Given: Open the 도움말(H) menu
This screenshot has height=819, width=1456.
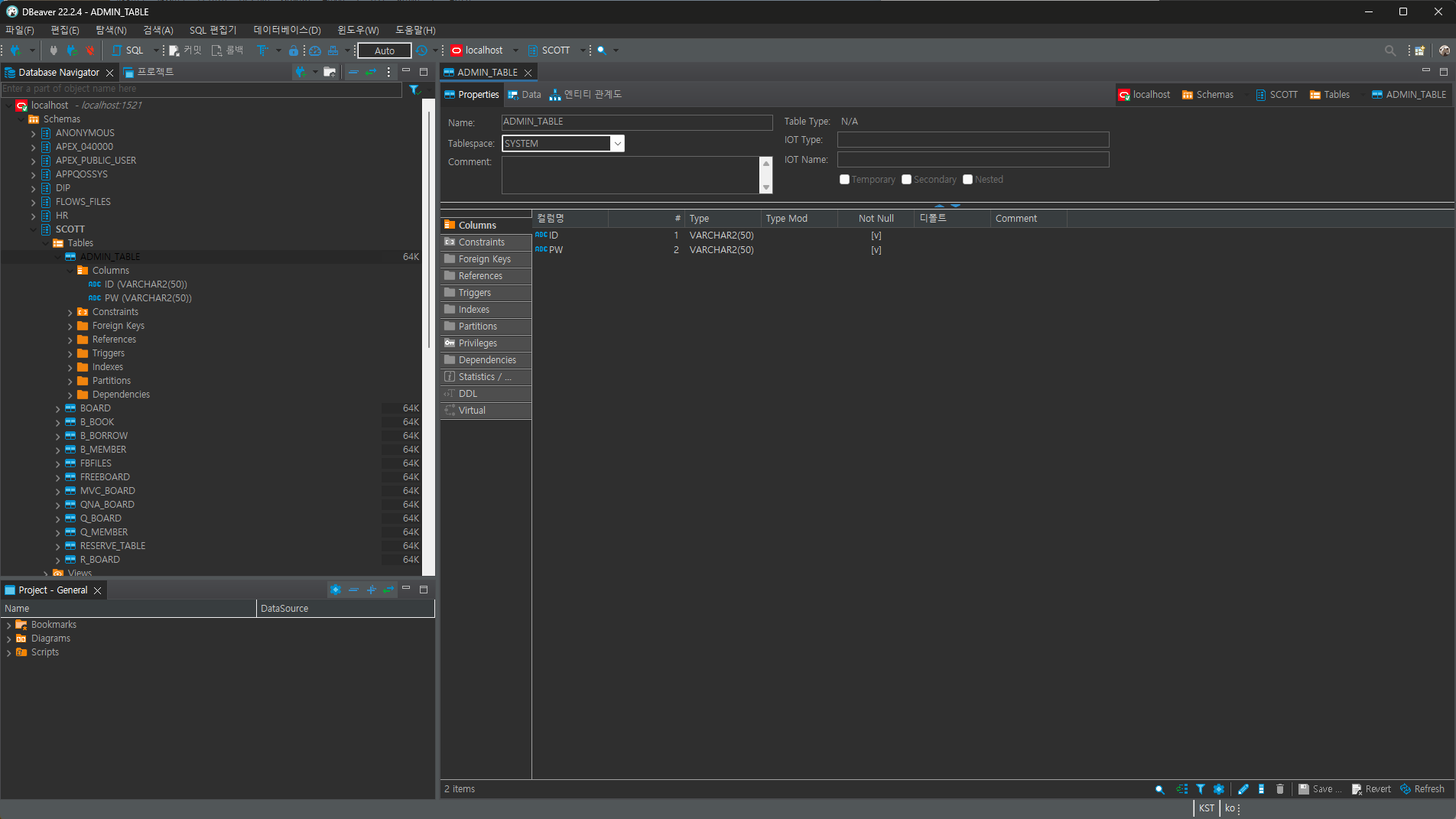Looking at the screenshot, I should pyautogui.click(x=415, y=30).
